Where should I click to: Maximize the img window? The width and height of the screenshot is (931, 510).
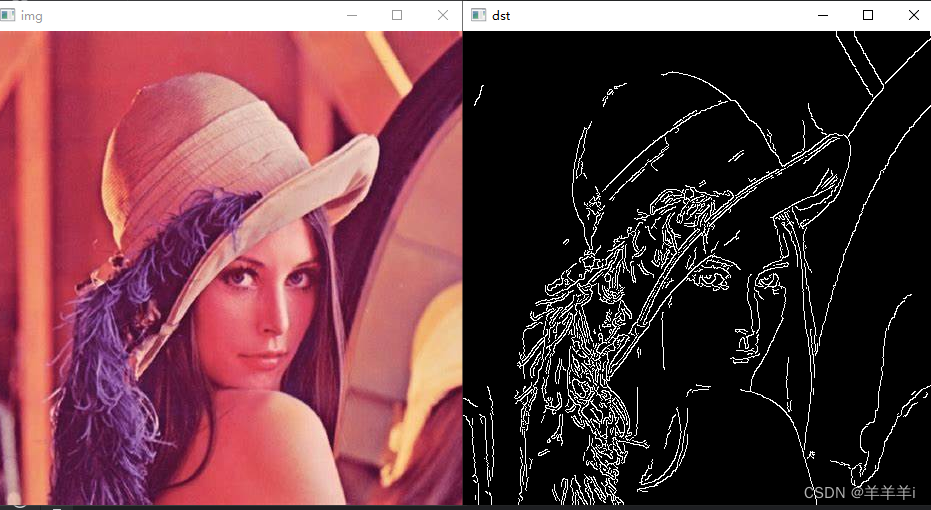point(397,15)
